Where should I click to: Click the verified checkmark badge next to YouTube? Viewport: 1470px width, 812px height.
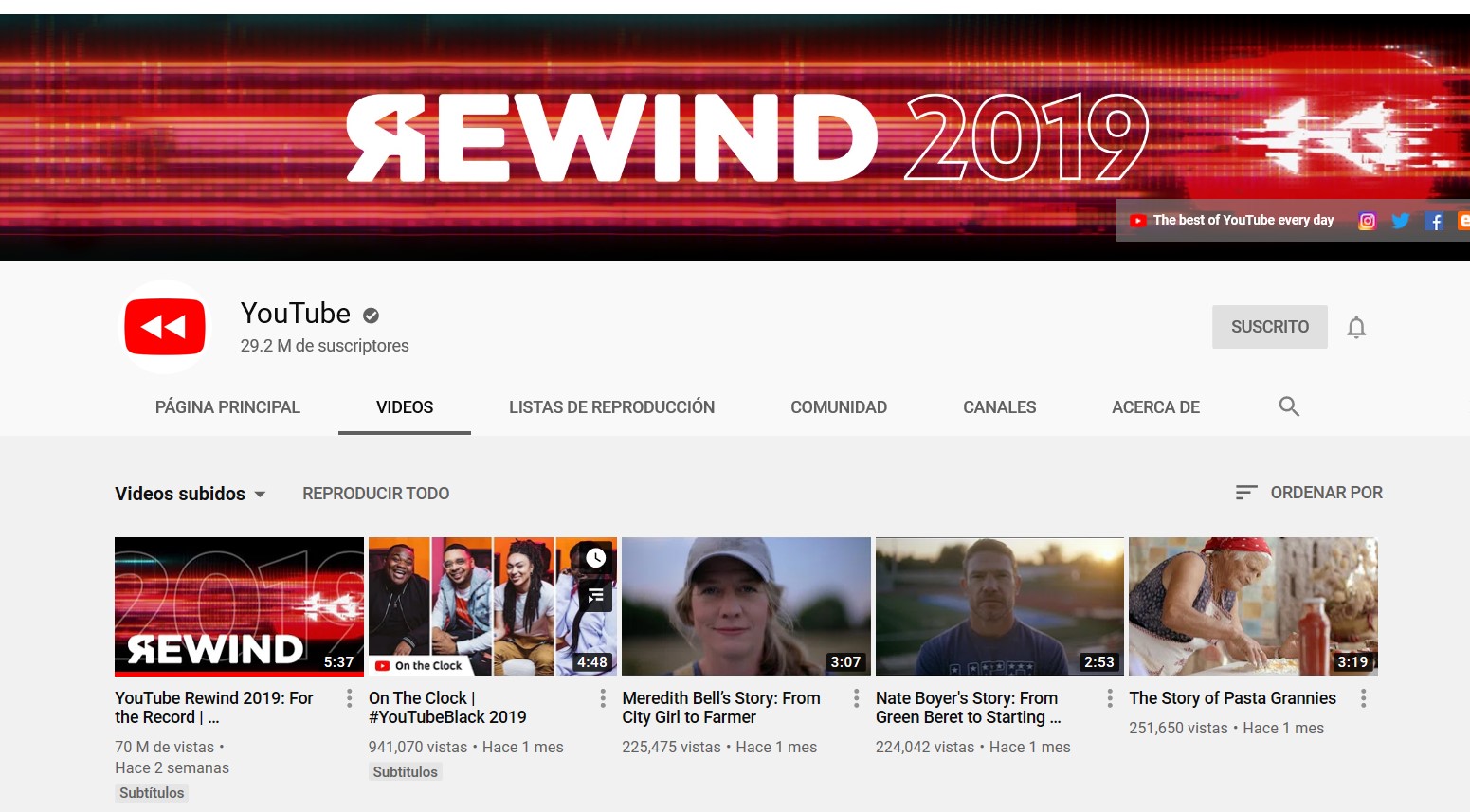point(372,316)
